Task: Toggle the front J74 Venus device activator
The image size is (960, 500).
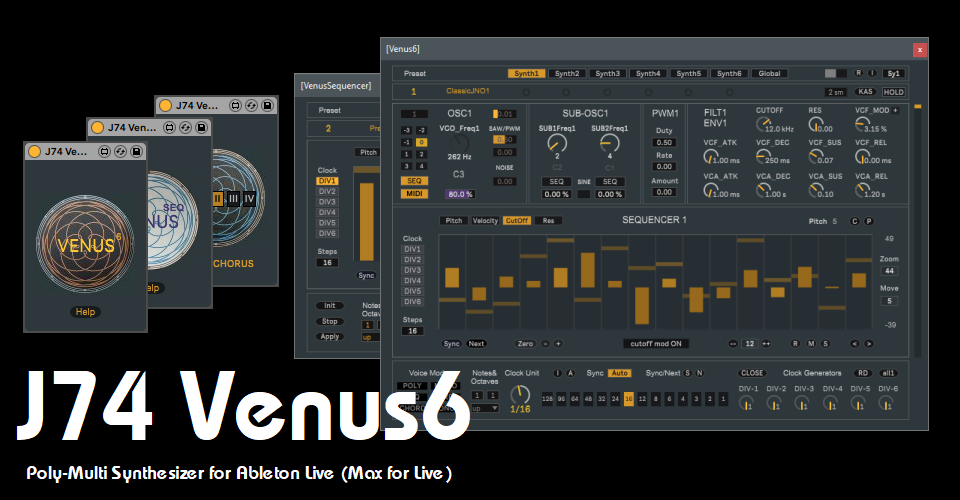Action: click(x=34, y=151)
